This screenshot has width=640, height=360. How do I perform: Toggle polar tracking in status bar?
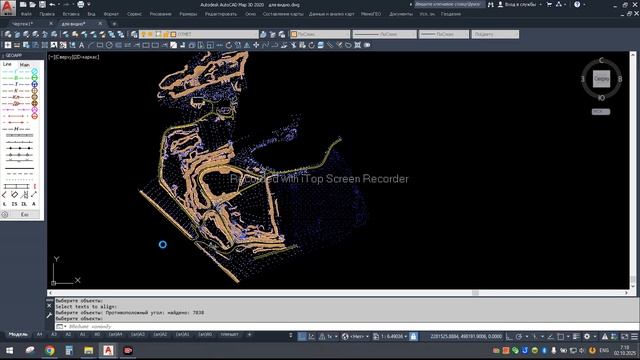518,337
